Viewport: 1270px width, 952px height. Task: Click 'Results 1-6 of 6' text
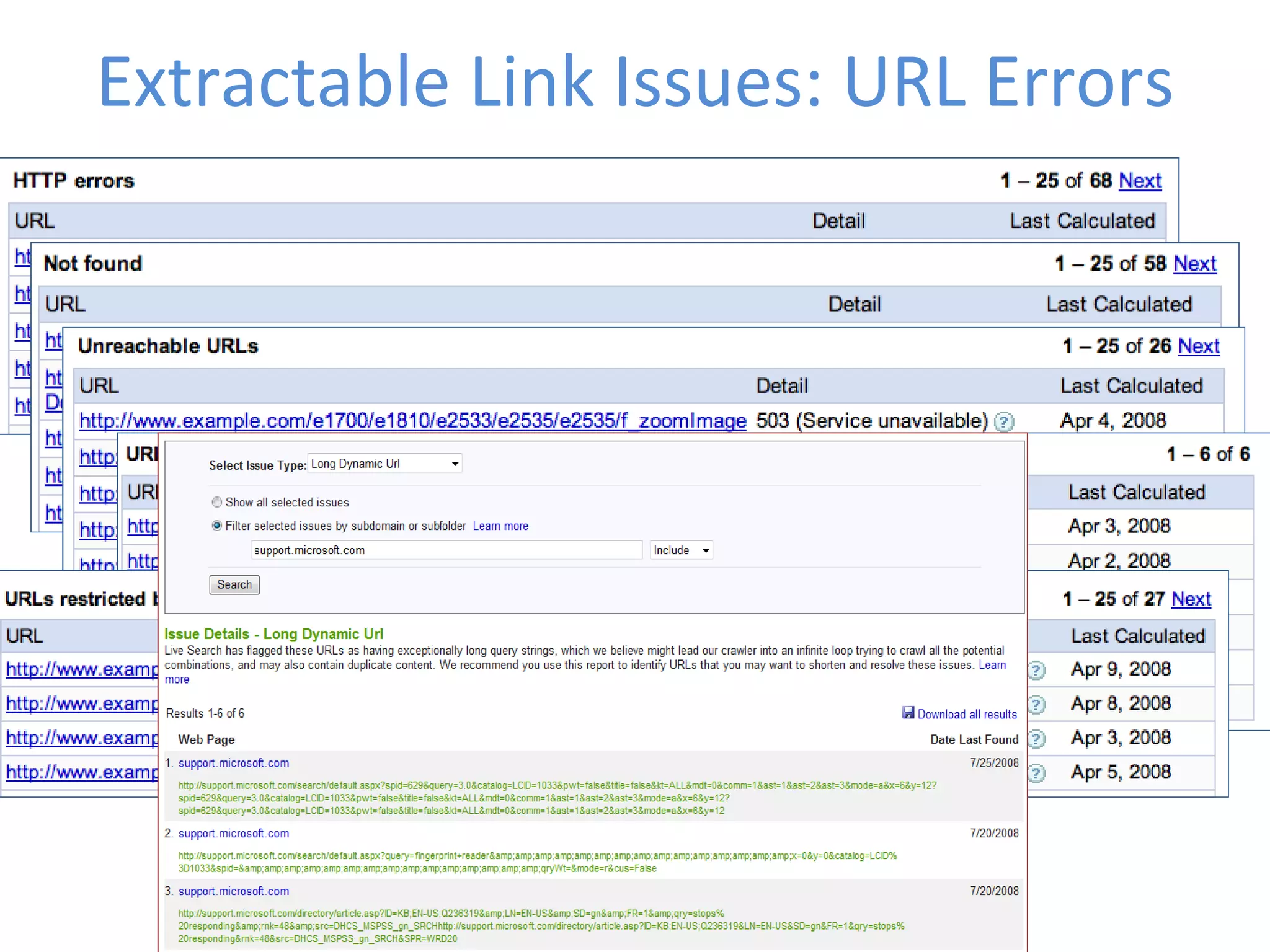[205, 713]
